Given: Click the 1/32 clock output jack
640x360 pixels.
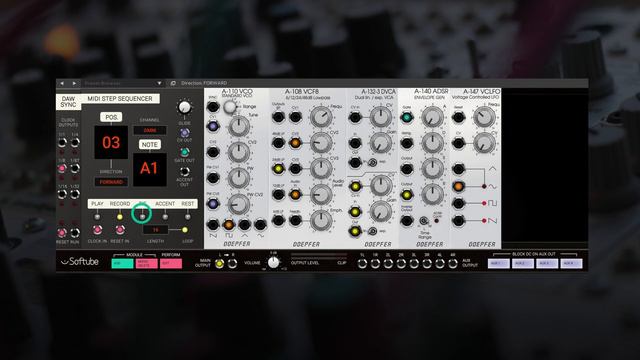Looking at the screenshot, I should pyautogui.click(x=75, y=194).
